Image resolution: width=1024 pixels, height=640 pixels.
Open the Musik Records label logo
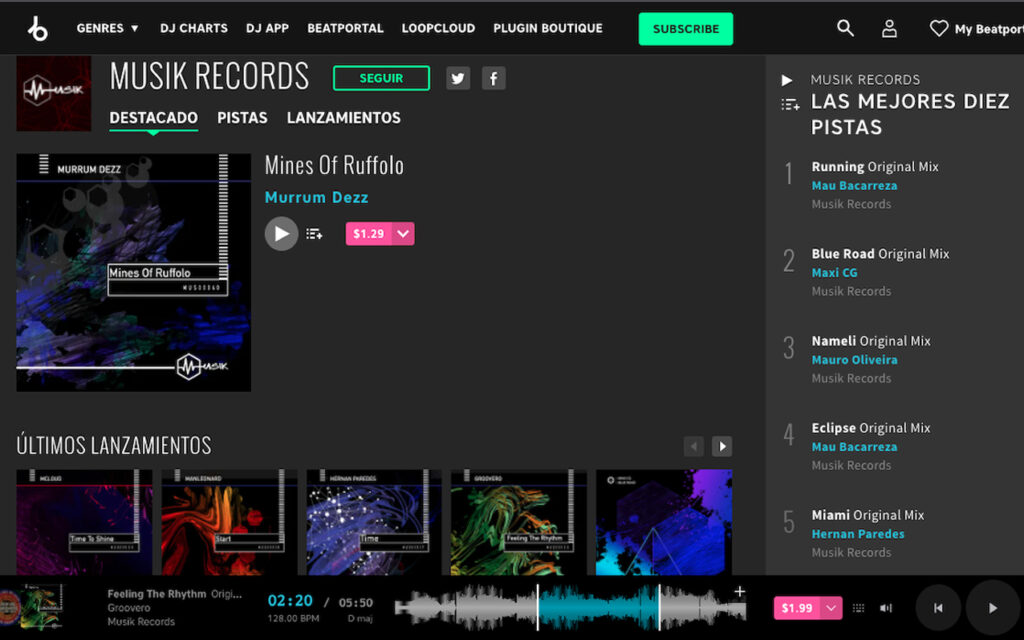click(54, 93)
